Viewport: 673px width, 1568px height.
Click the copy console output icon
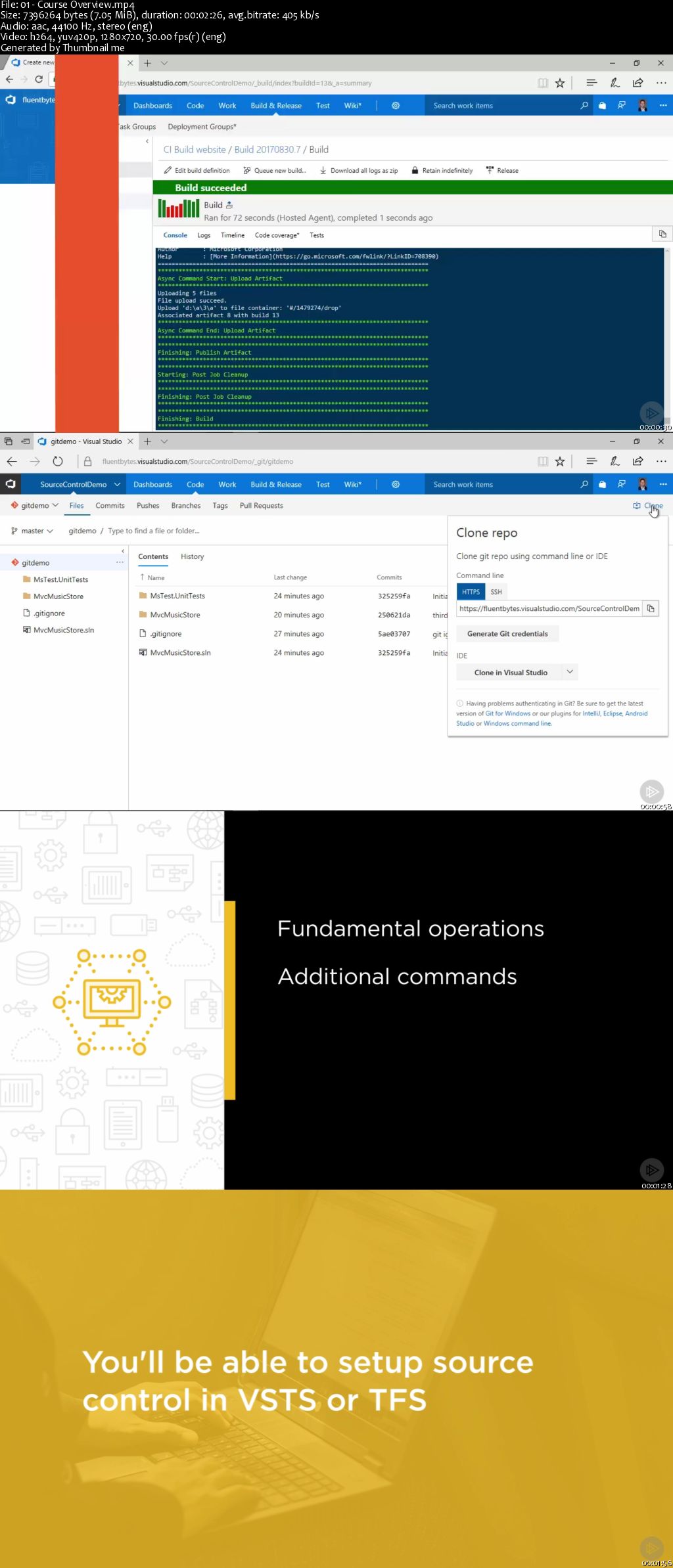coord(662,234)
